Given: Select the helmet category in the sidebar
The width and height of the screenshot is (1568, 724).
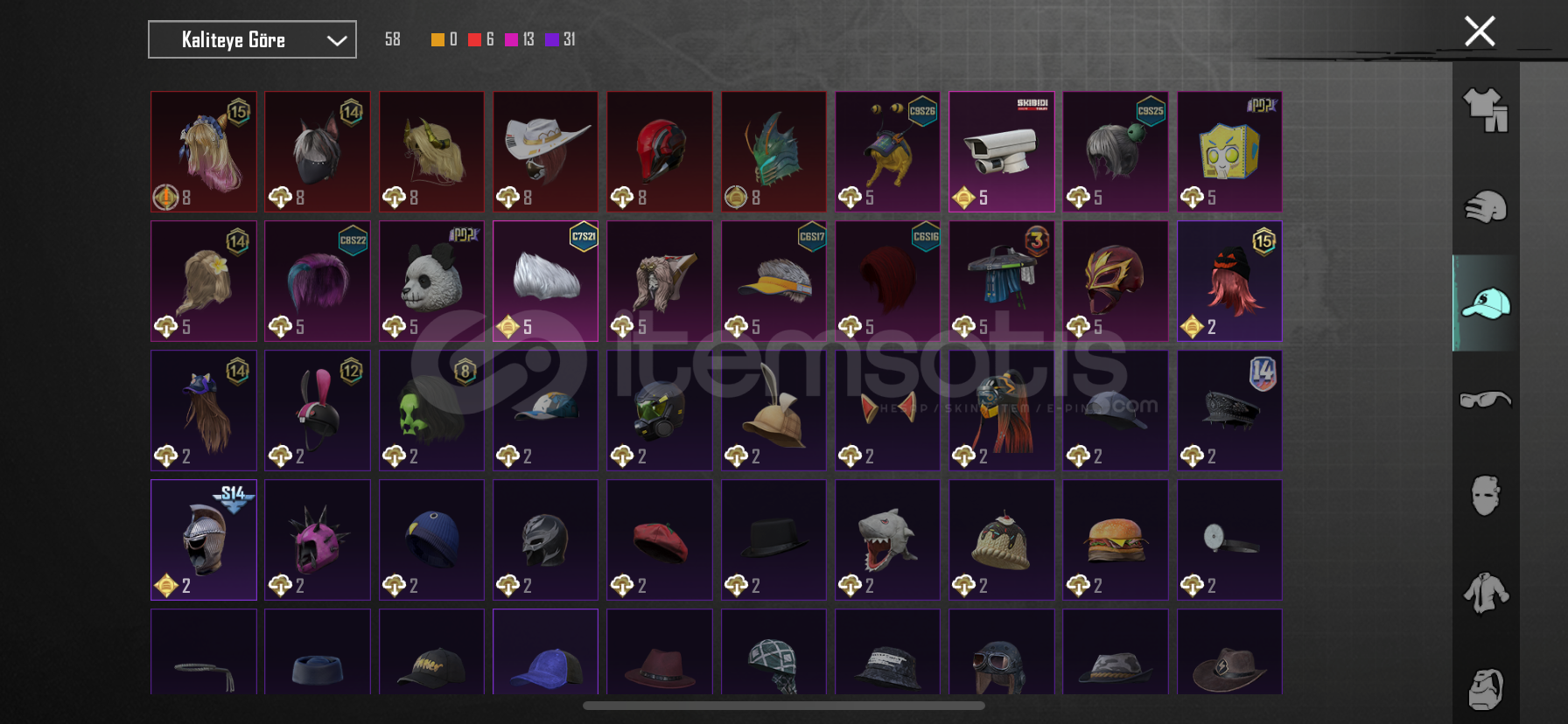Looking at the screenshot, I should [x=1486, y=207].
